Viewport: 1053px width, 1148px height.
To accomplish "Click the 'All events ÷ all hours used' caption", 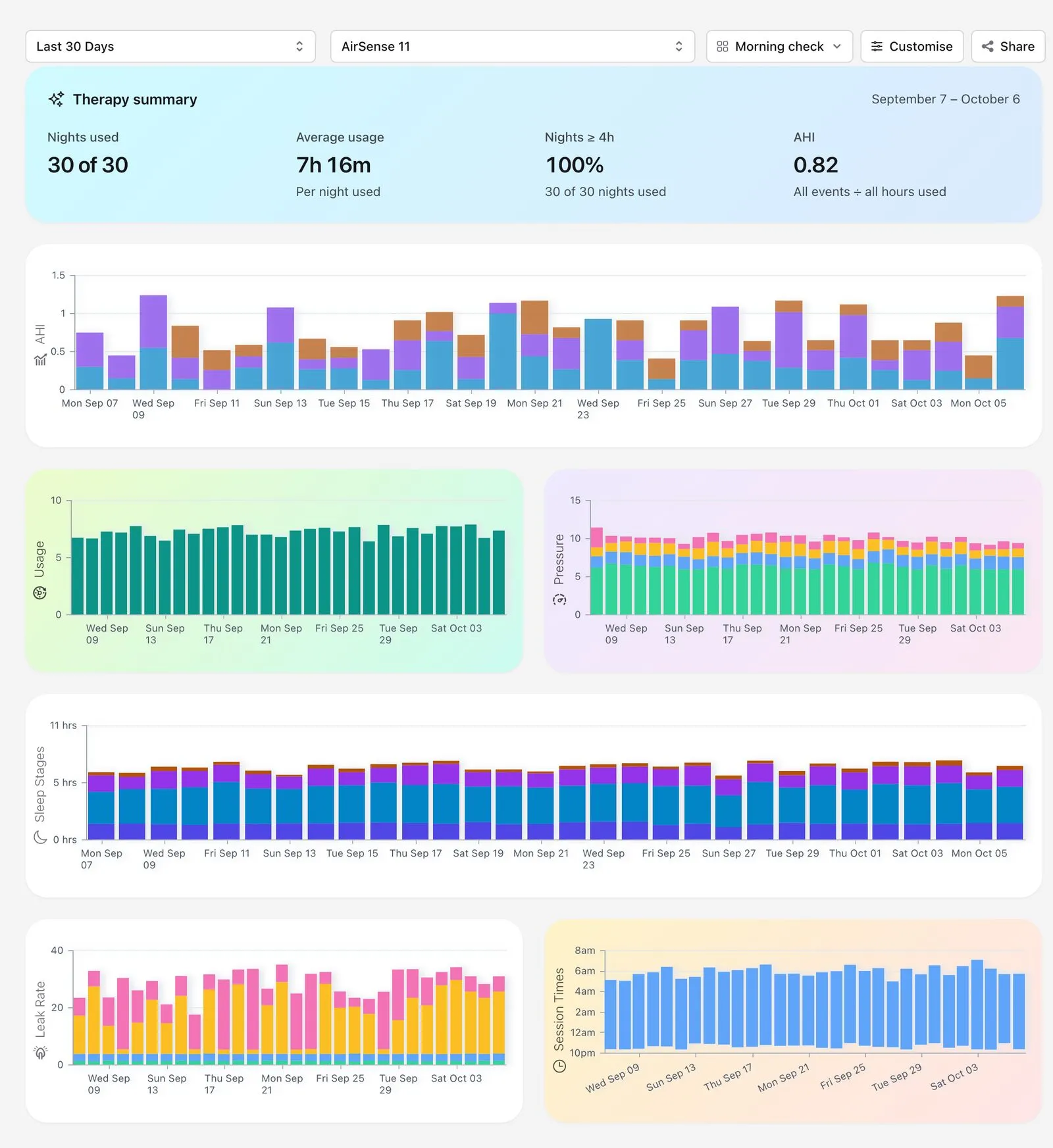I will click(x=870, y=192).
